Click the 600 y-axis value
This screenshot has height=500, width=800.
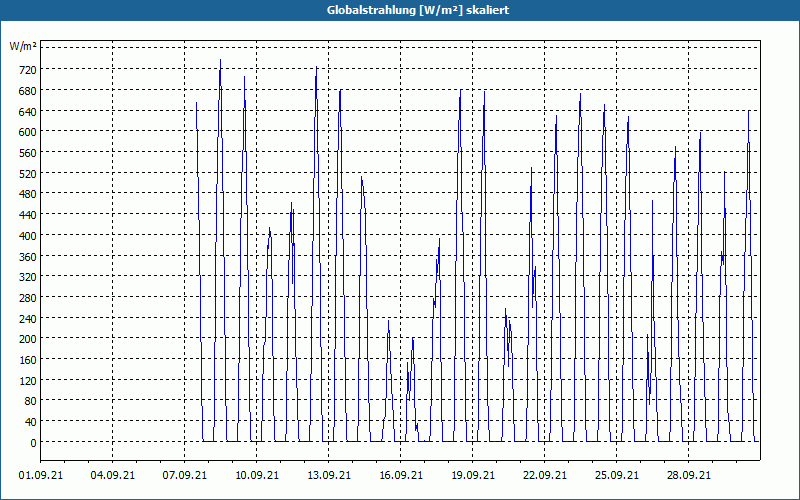(28, 132)
